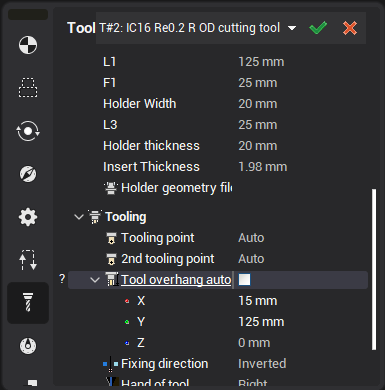
Task: Select the Fixing direction label
Action: pos(165,364)
